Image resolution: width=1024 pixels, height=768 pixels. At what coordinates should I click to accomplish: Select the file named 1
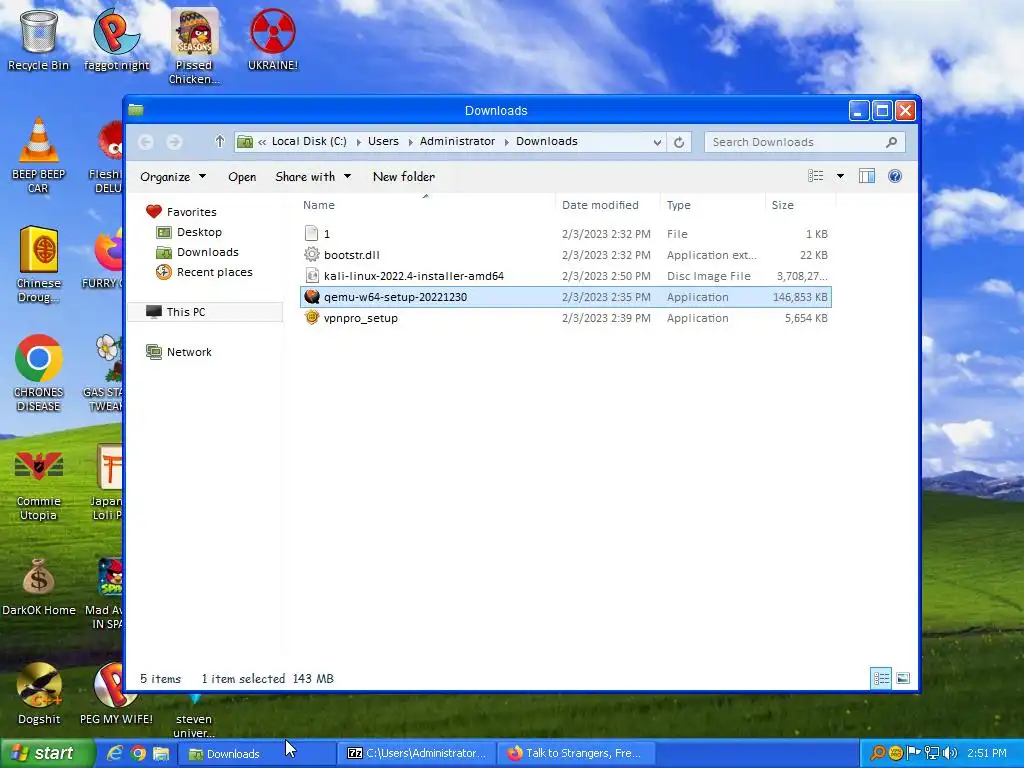pos(566,234)
